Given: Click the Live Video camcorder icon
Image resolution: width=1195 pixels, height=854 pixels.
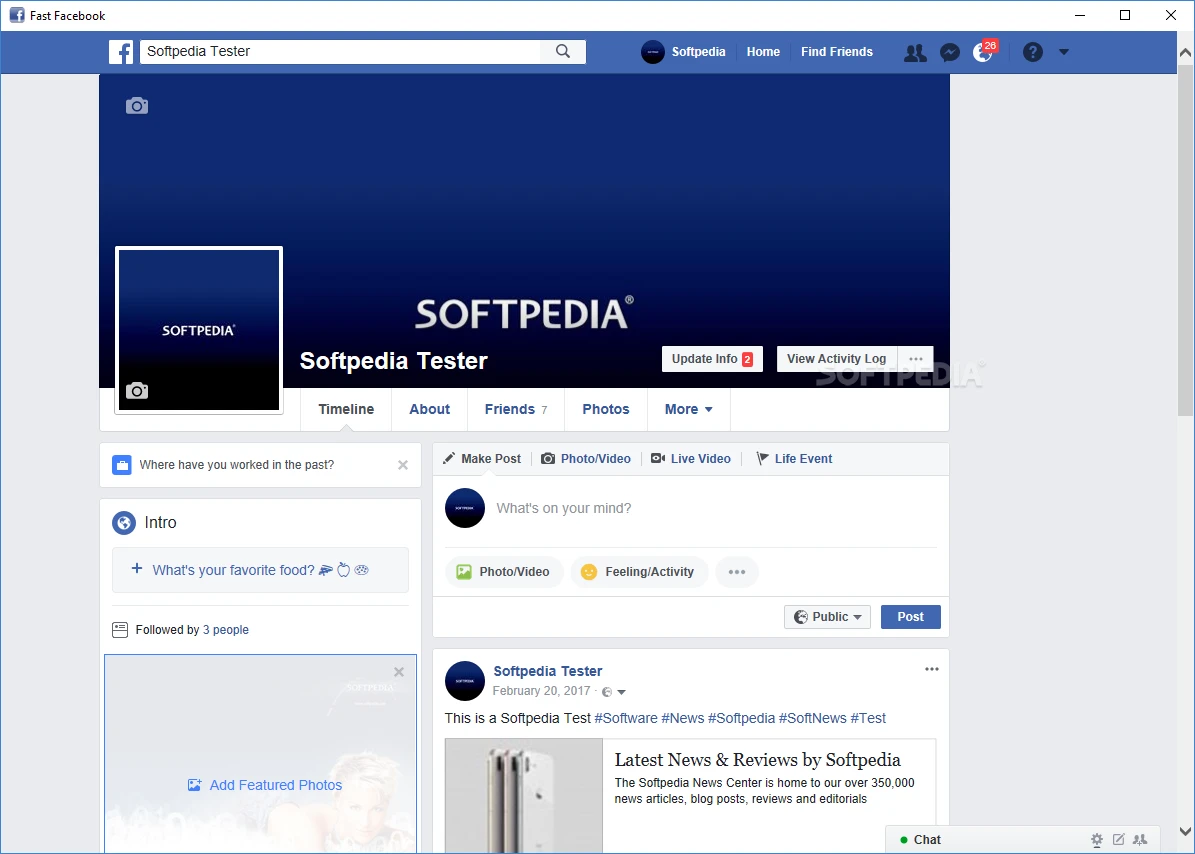Looking at the screenshot, I should 658,459.
